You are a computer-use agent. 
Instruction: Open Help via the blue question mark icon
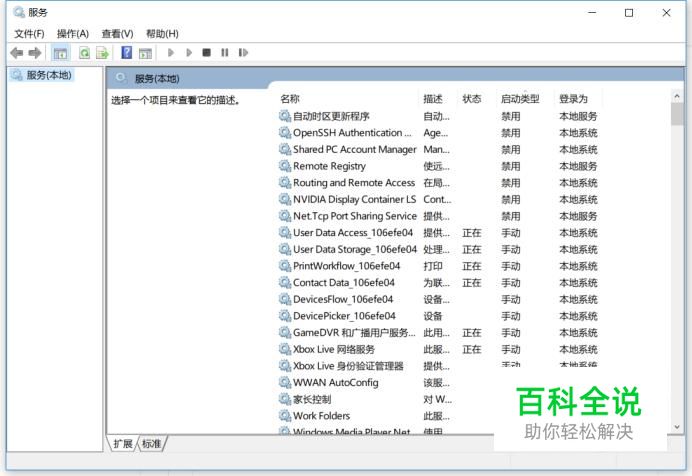[127, 52]
